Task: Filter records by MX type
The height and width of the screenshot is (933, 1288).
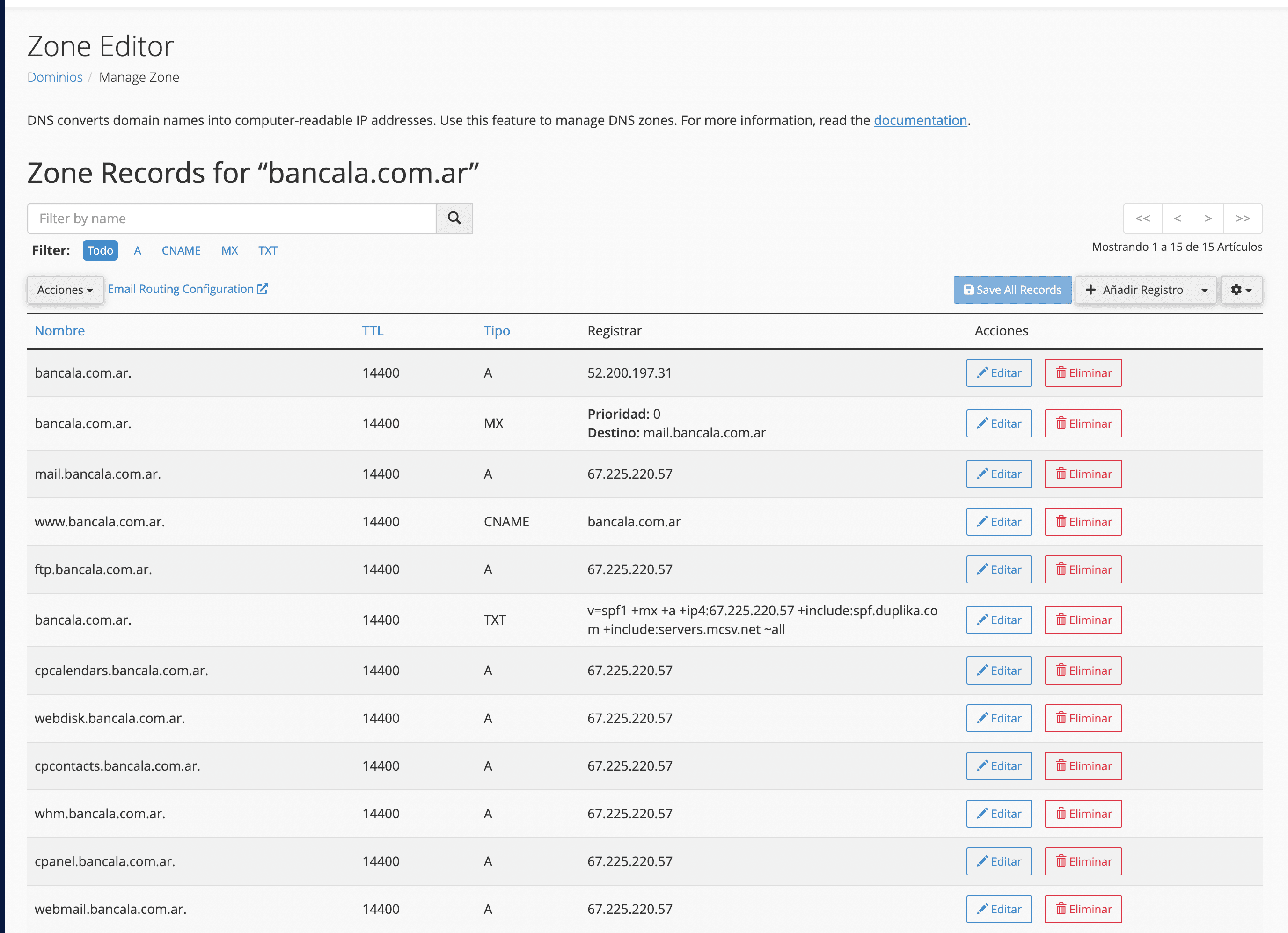Action: point(229,250)
